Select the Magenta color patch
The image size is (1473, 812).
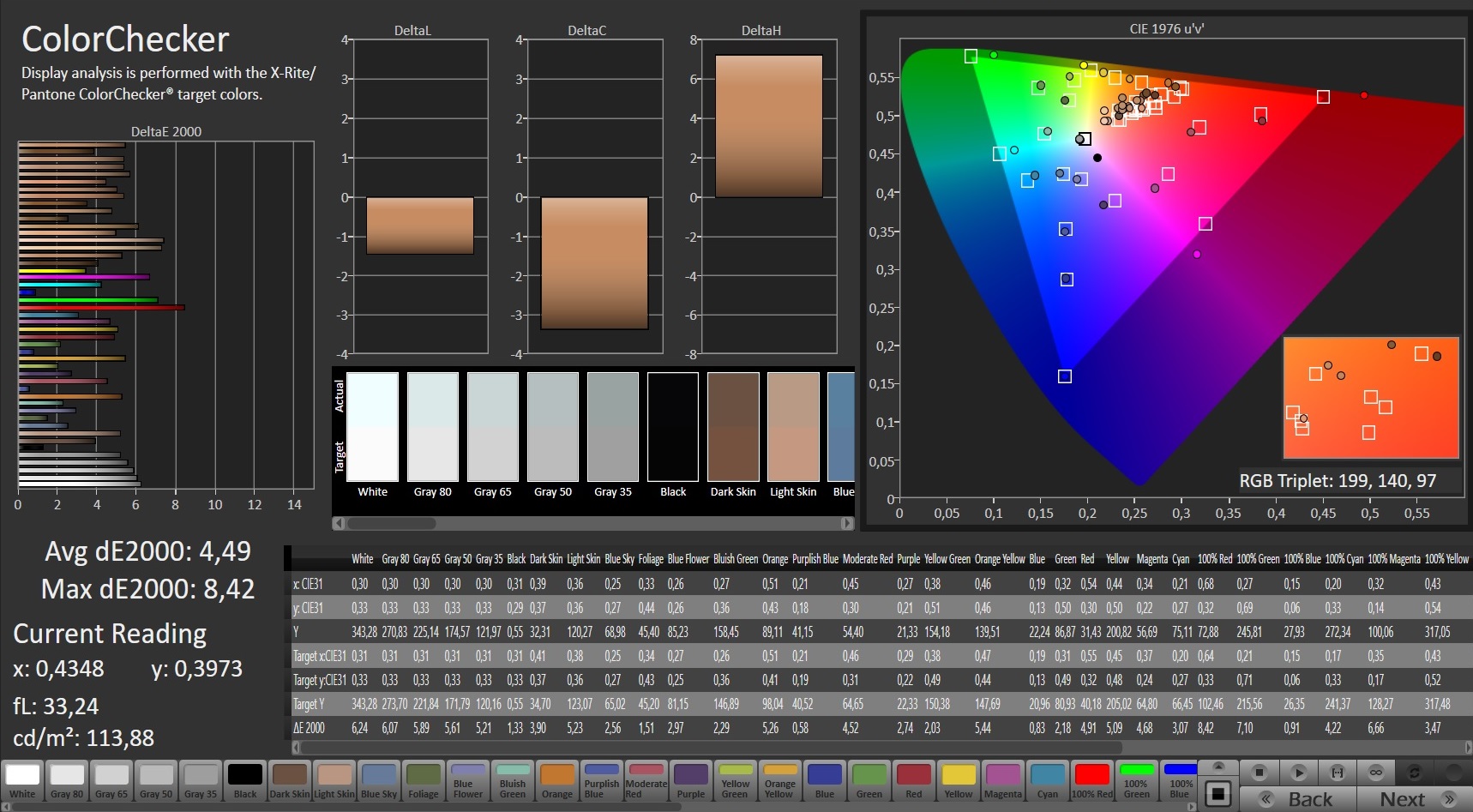tap(1003, 780)
